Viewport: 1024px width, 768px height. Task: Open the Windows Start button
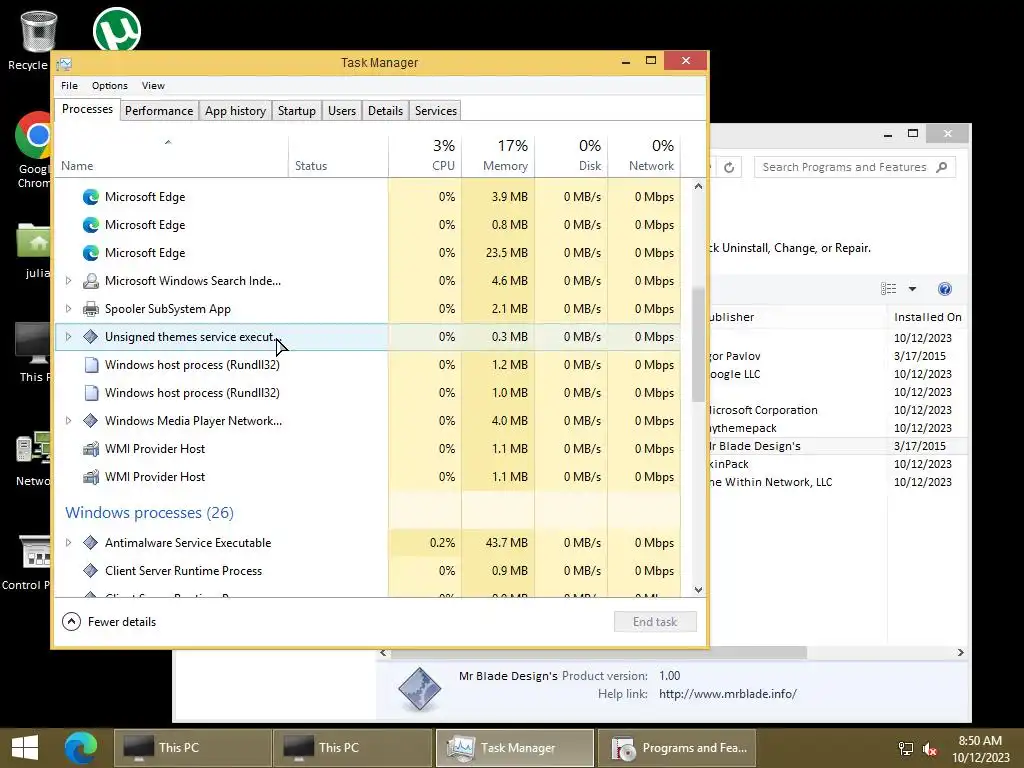point(25,748)
